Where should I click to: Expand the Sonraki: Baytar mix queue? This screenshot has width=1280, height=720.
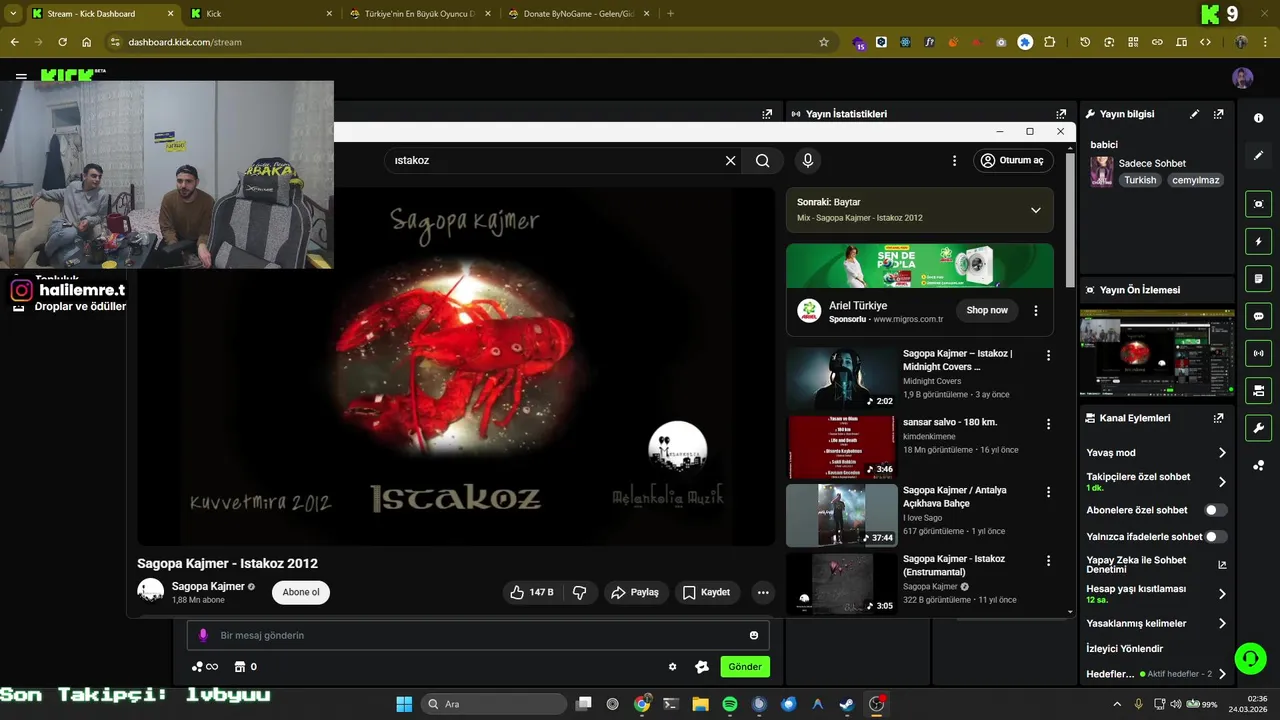1035,210
